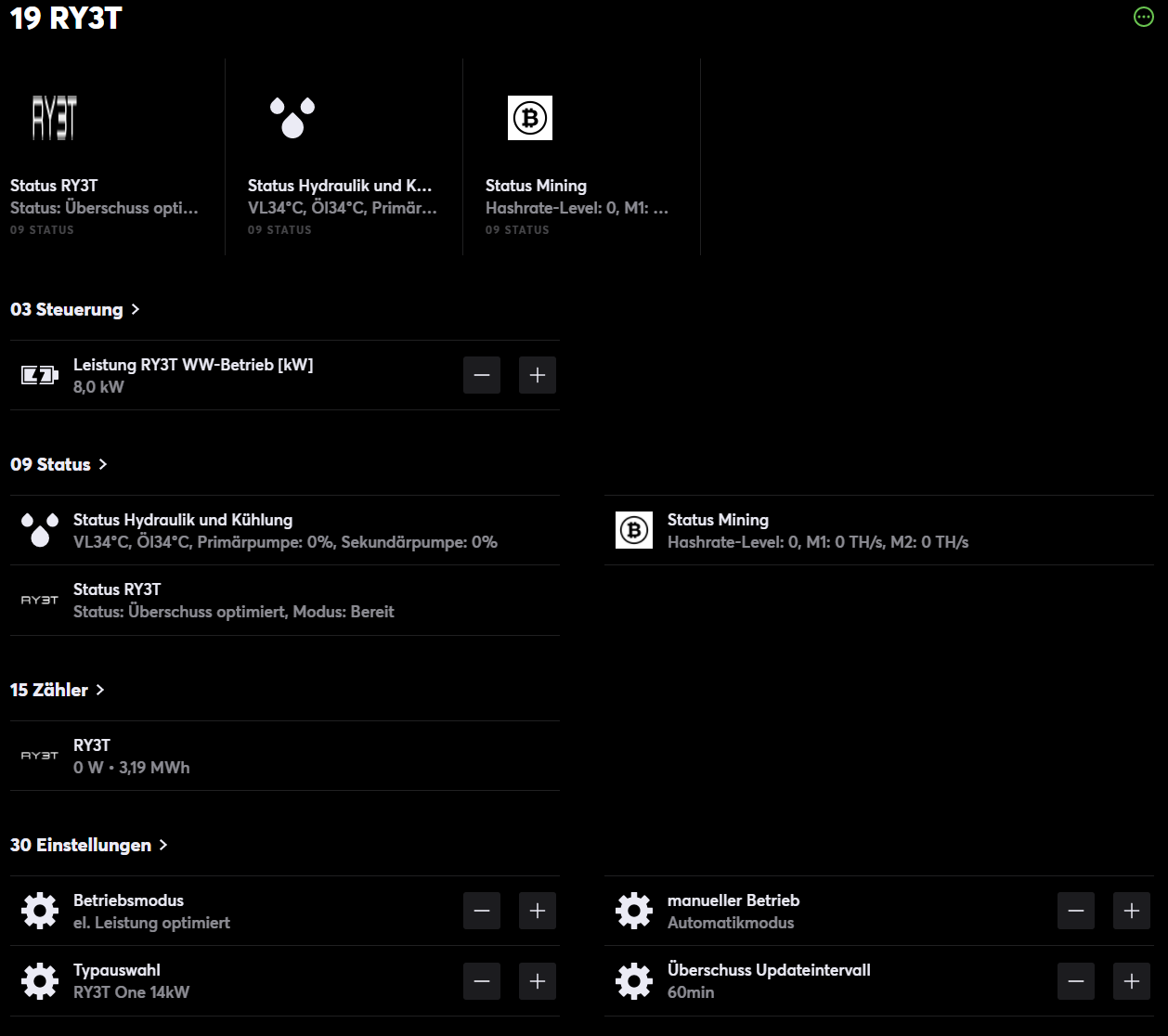Viewport: 1168px width, 1036px height.
Task: Click the RY3T logo in status card
Action: 55,118
